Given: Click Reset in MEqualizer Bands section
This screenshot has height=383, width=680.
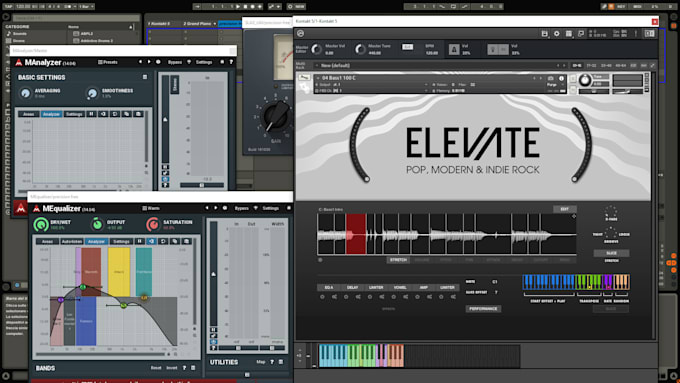Looking at the screenshot, I should point(156,368).
